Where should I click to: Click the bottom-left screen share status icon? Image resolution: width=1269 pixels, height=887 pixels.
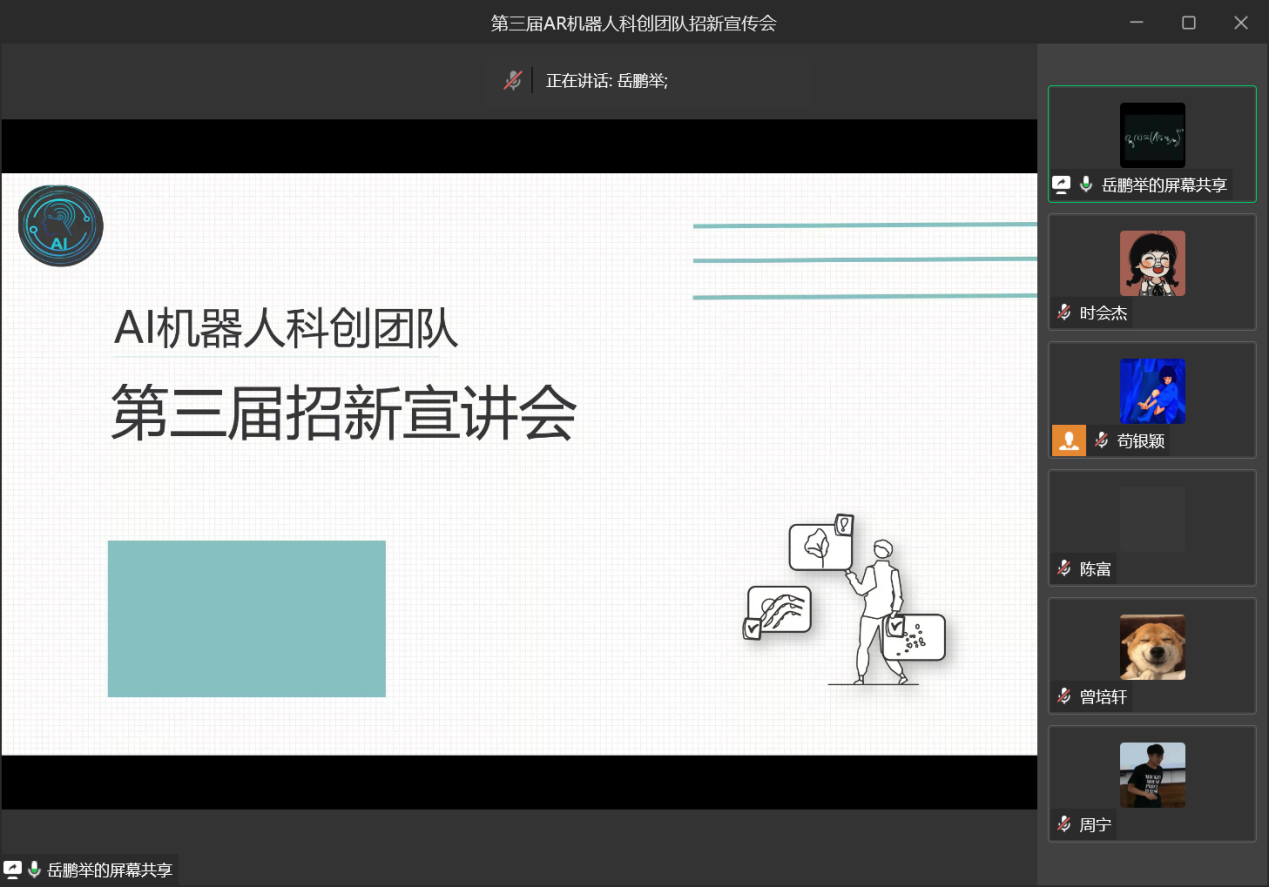pyautogui.click(x=13, y=870)
